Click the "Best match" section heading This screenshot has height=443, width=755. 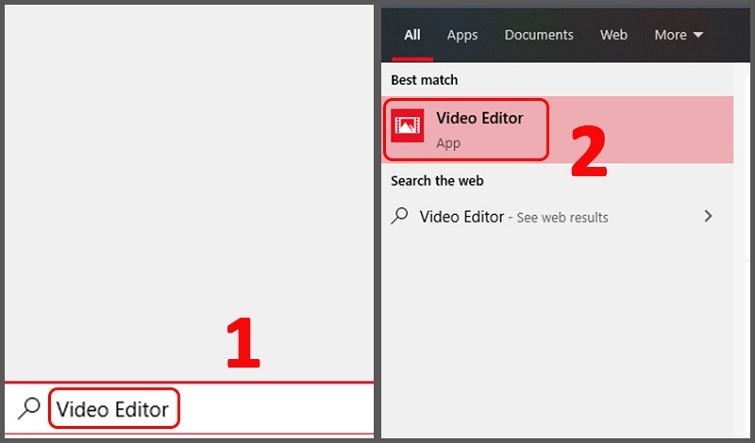(423, 79)
